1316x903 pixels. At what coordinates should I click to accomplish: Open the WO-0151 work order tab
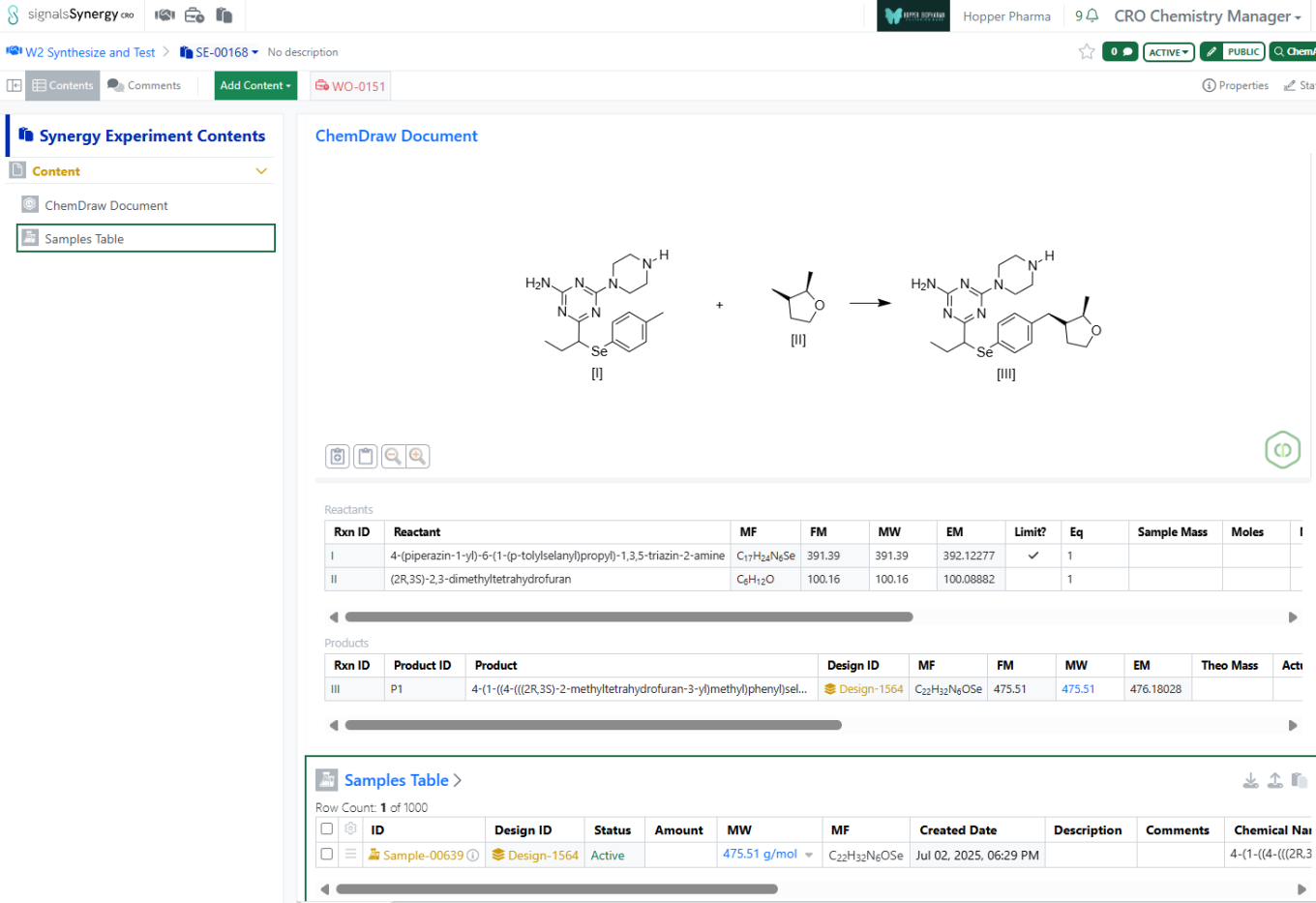click(350, 86)
